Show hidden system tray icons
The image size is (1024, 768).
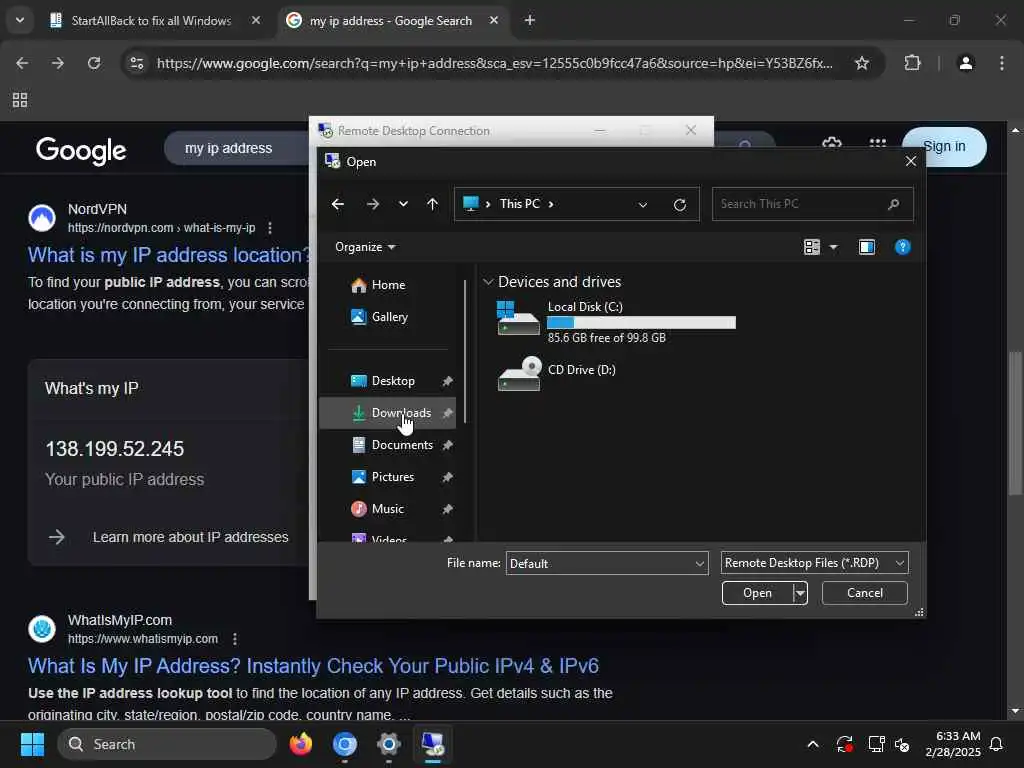813,744
